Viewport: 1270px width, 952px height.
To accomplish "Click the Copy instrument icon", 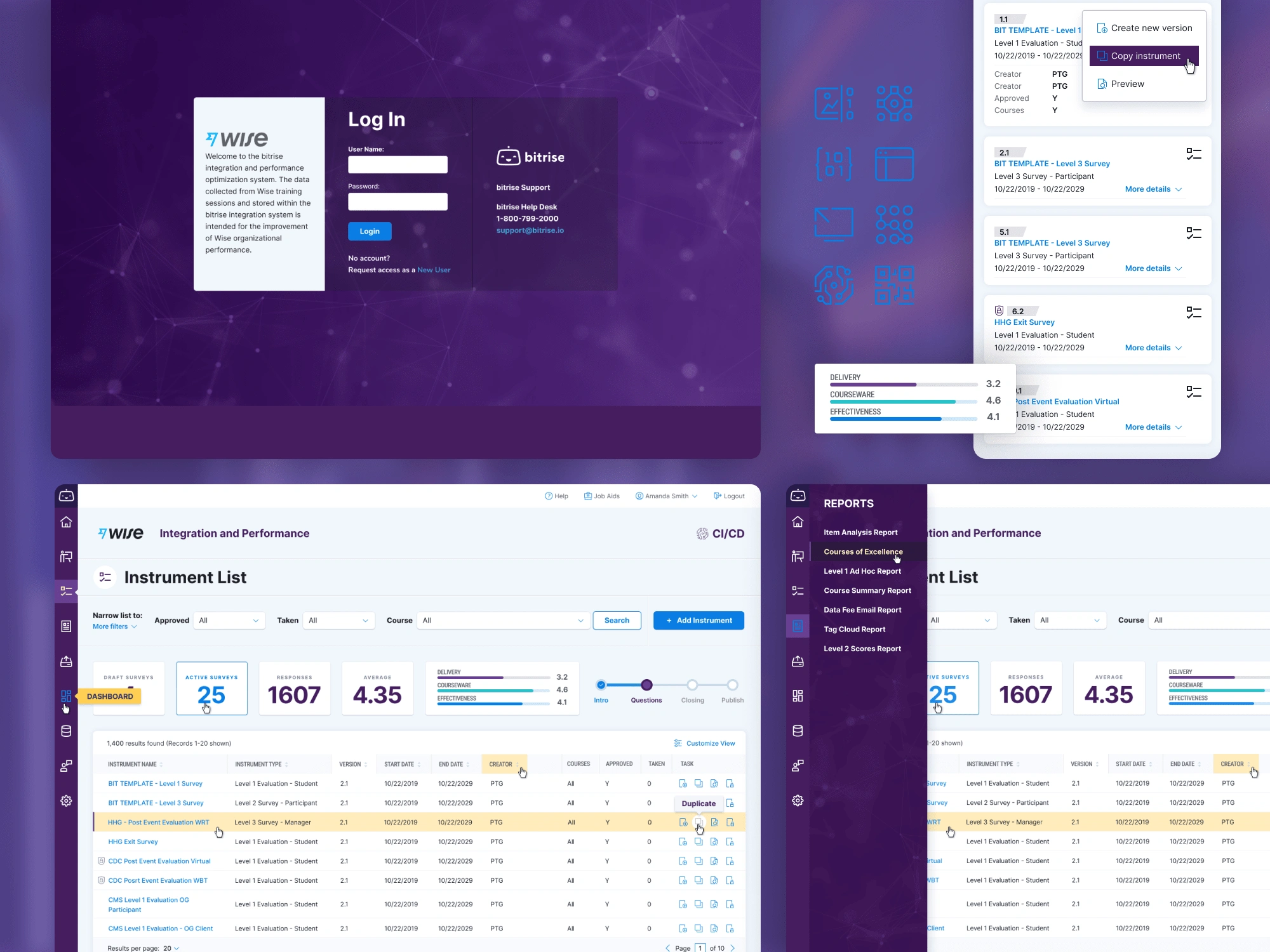I will click(1101, 55).
